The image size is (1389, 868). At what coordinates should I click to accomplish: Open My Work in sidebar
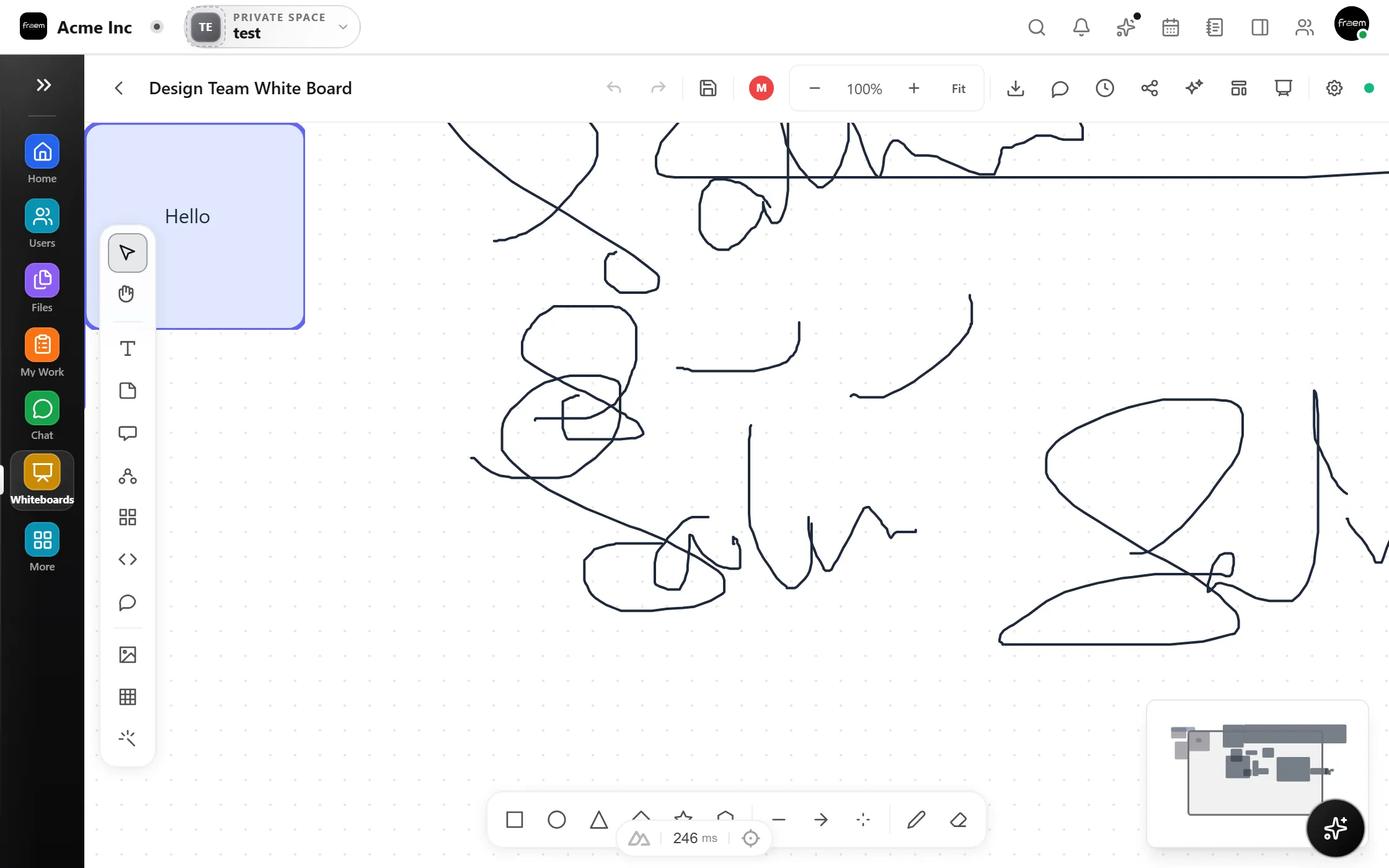(x=42, y=353)
